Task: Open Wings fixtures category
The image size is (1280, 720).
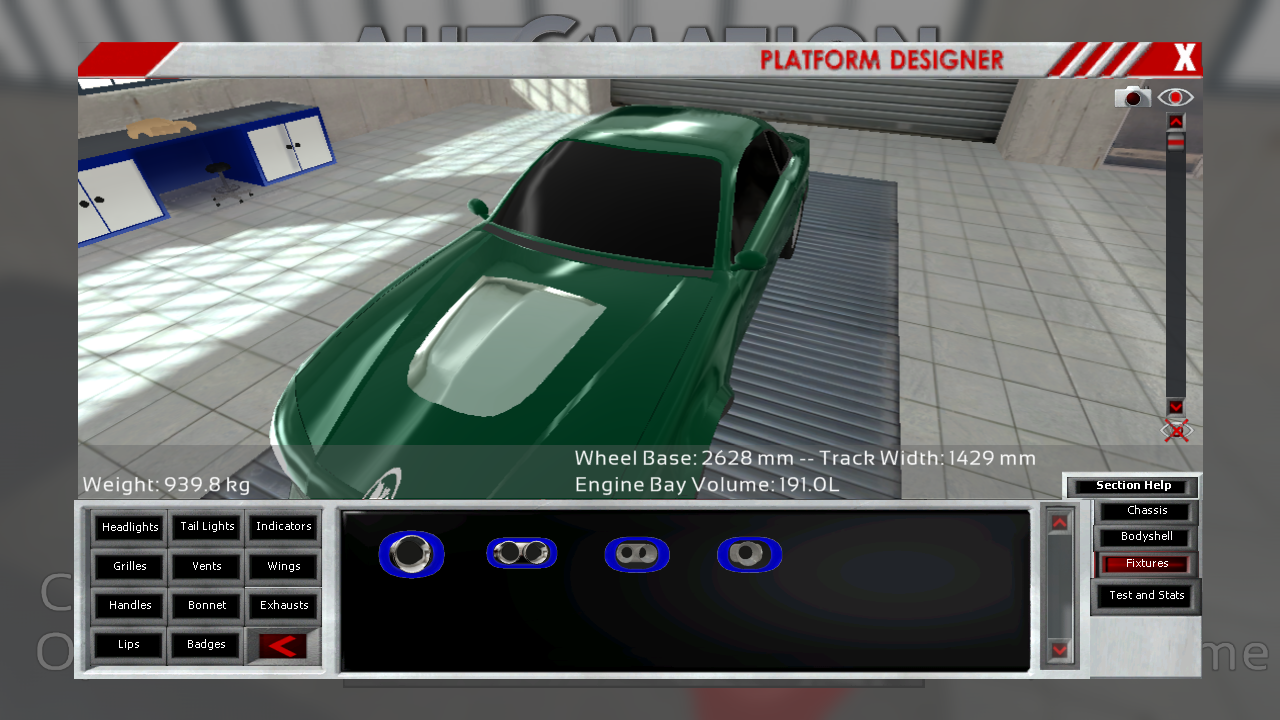Action: pos(284,566)
